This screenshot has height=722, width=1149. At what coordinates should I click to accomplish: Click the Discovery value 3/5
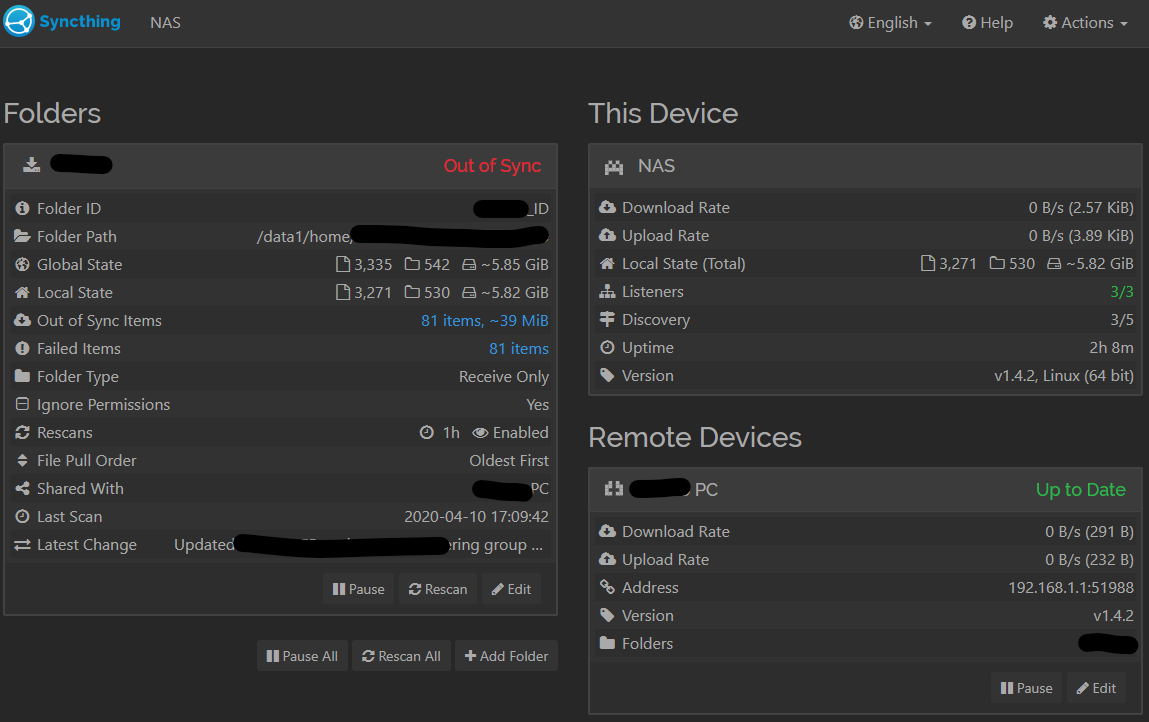(x=1122, y=320)
